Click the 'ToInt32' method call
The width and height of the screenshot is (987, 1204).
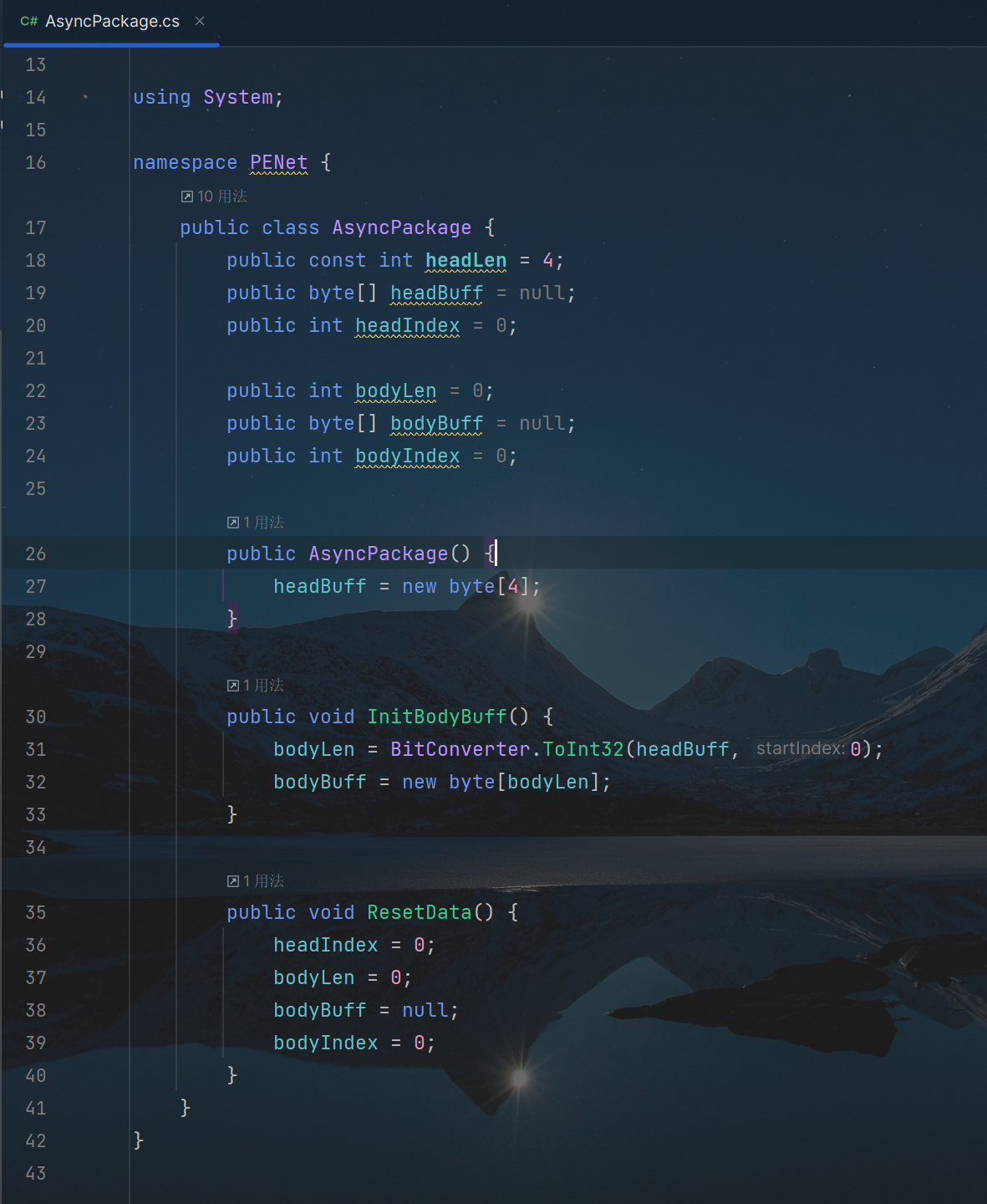tap(583, 750)
